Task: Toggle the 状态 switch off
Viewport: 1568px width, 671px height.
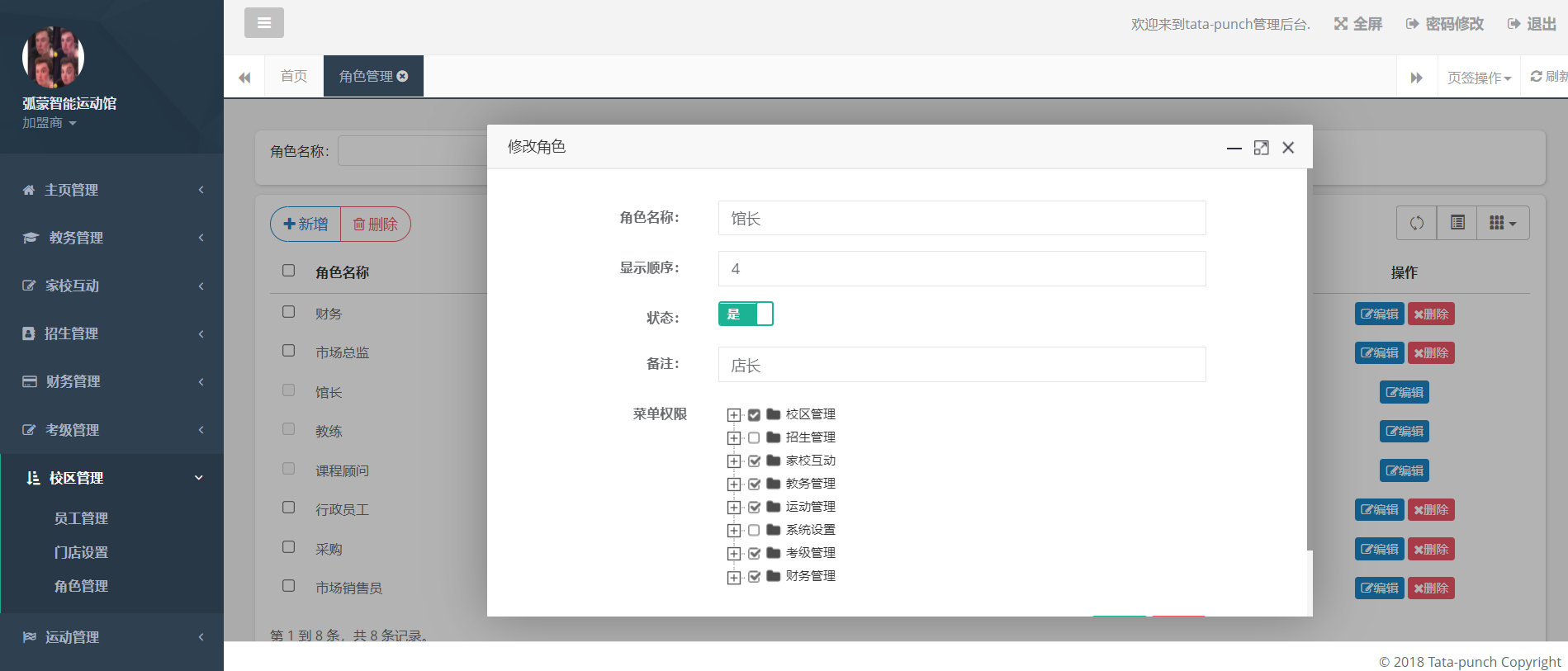Action: (x=746, y=314)
